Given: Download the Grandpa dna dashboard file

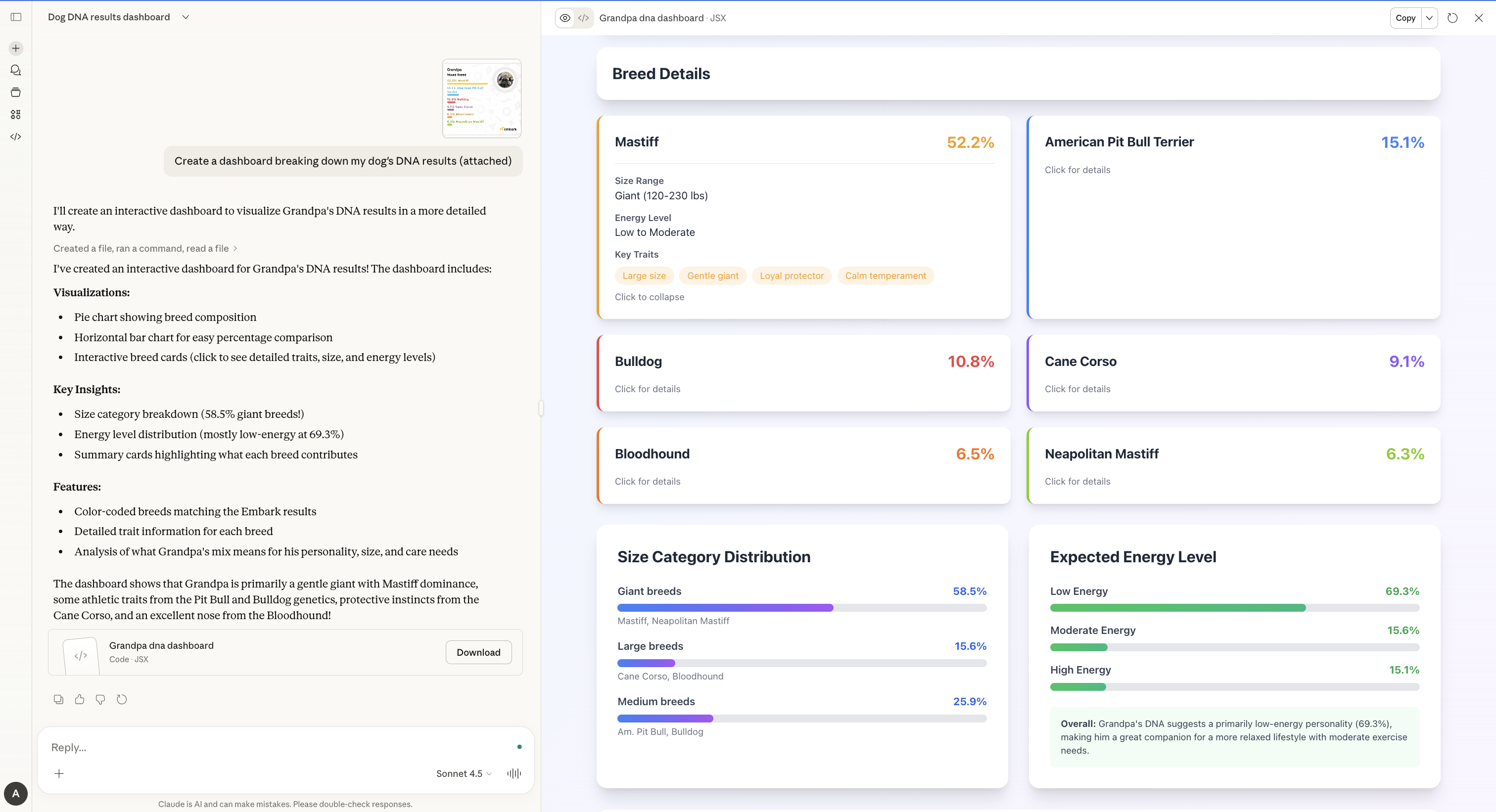Looking at the screenshot, I should 478,652.
